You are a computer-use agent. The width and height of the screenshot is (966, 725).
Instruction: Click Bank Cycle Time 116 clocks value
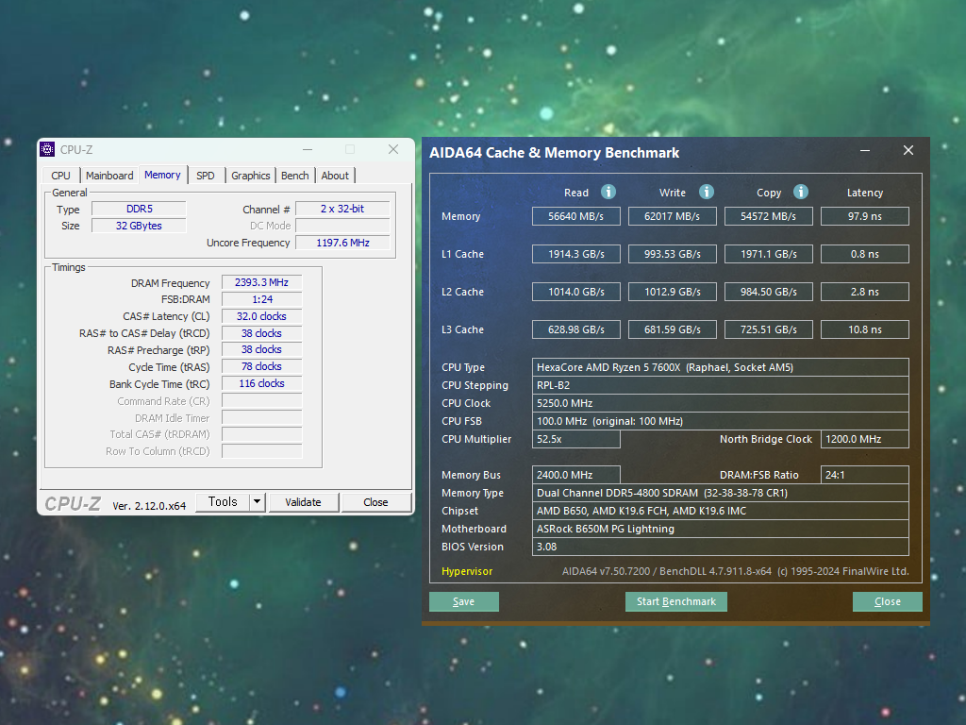[262, 384]
